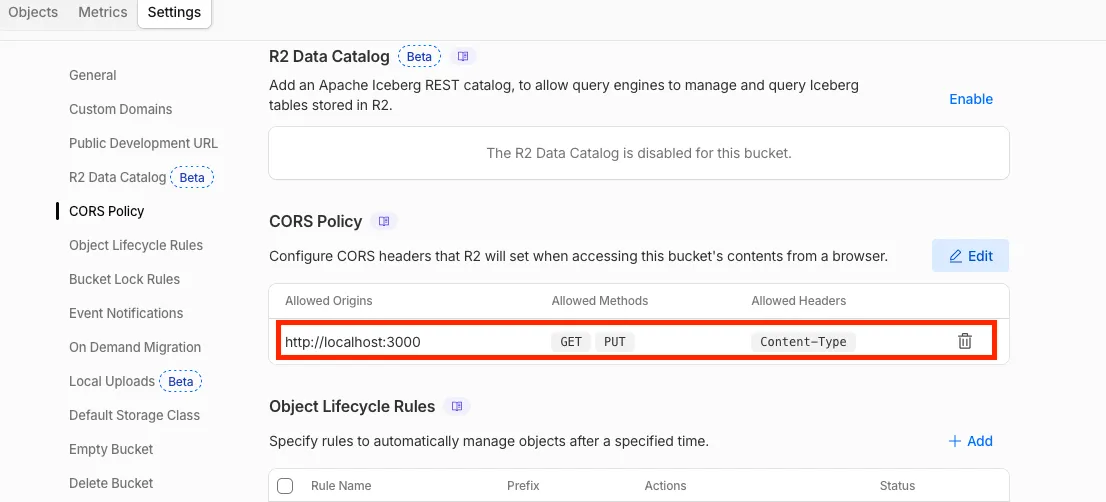Image resolution: width=1106 pixels, height=502 pixels.
Task: Open R2 Data Catalog documentation icon
Action: pyautogui.click(x=463, y=56)
